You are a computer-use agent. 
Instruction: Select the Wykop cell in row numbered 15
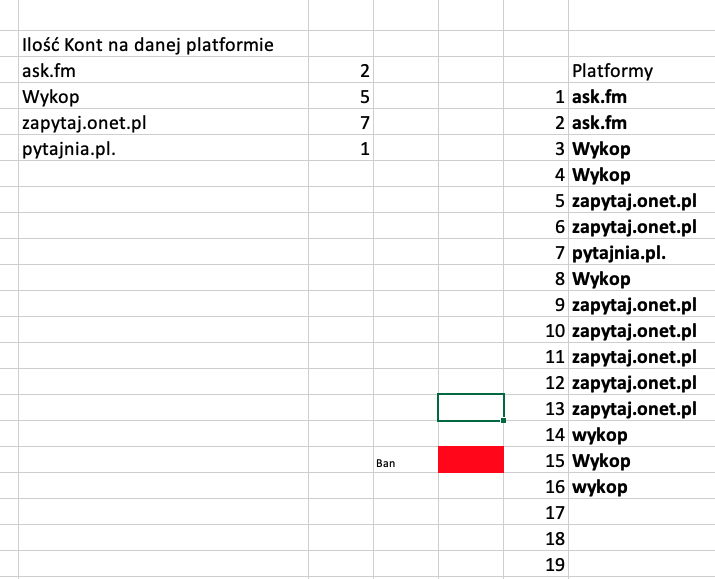(x=642, y=460)
